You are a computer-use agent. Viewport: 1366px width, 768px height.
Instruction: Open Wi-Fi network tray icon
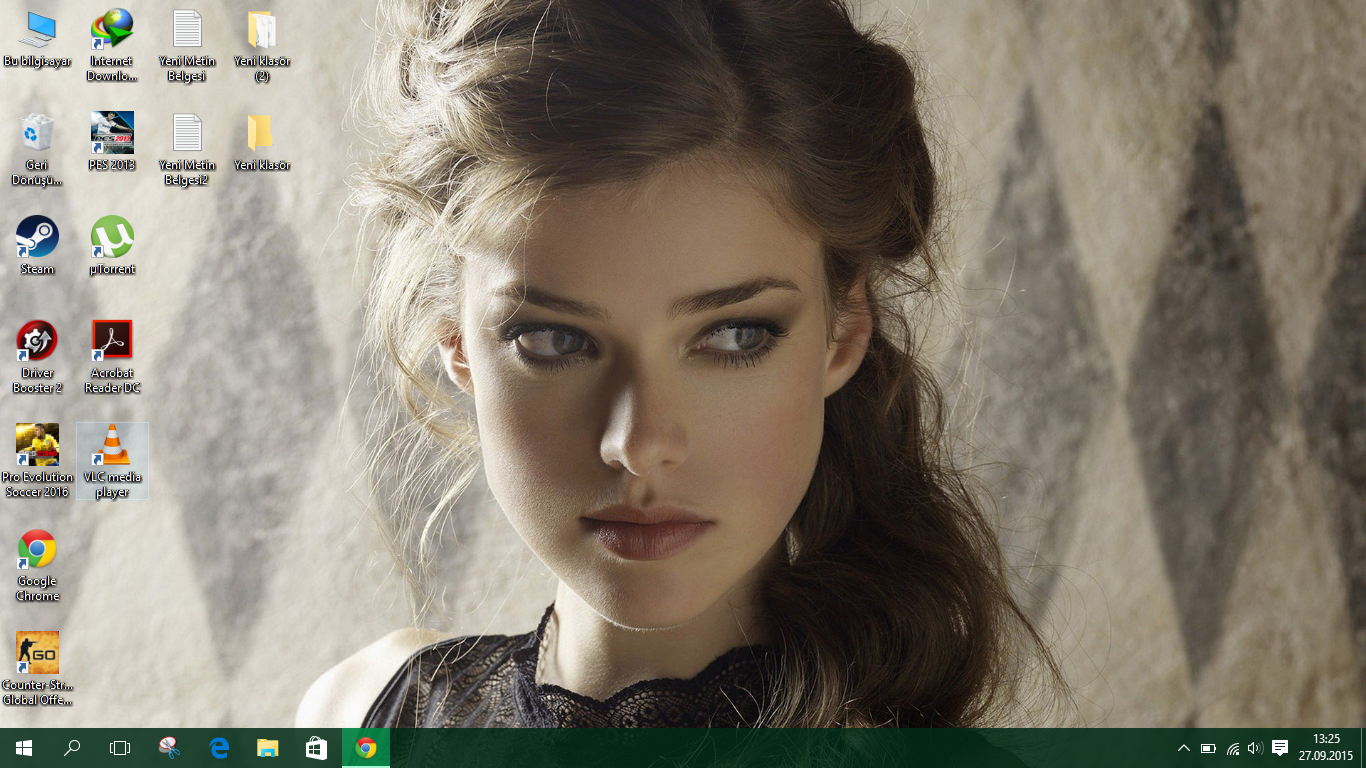(x=1232, y=748)
